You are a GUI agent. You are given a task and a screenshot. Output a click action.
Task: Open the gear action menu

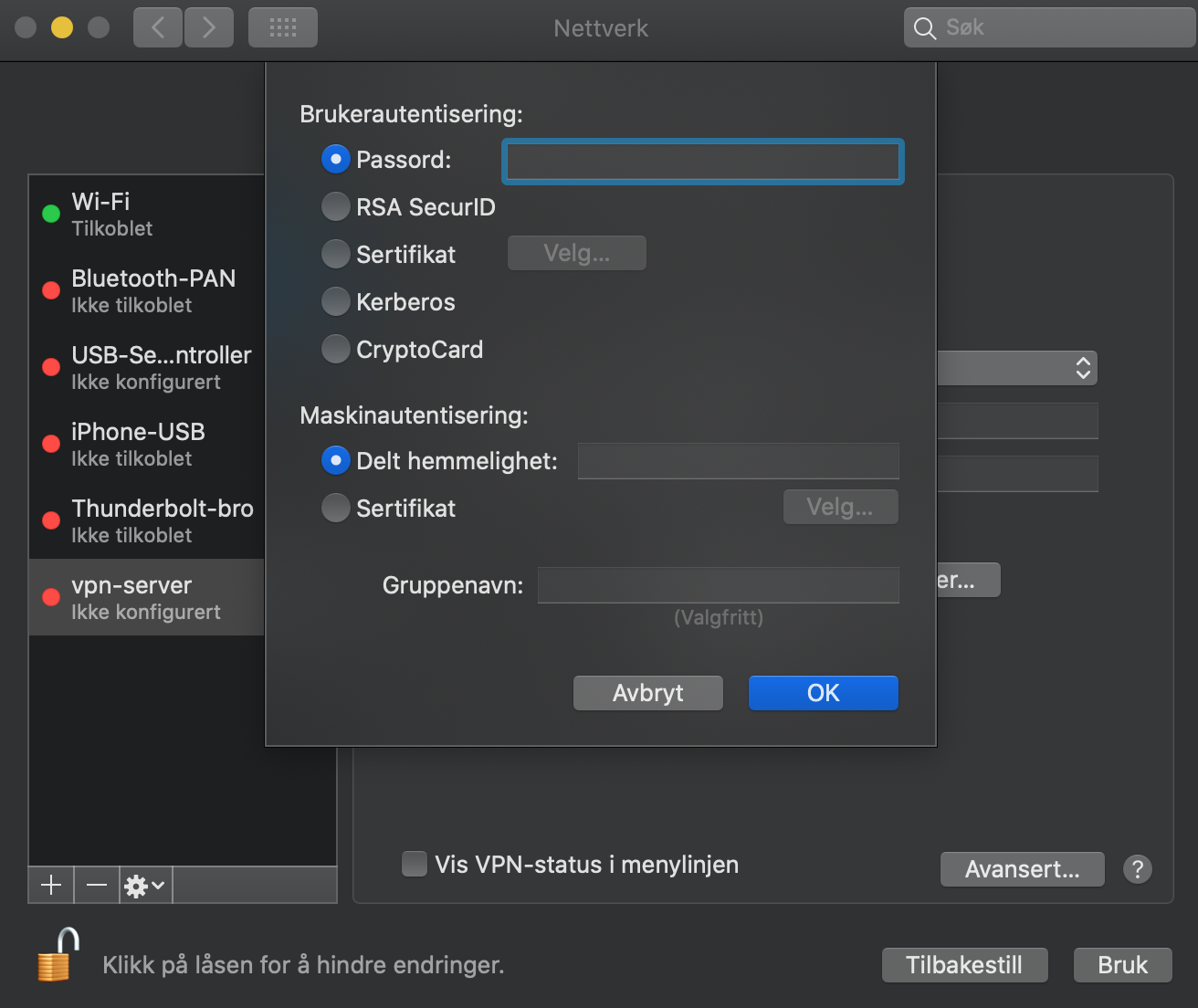pos(142,885)
